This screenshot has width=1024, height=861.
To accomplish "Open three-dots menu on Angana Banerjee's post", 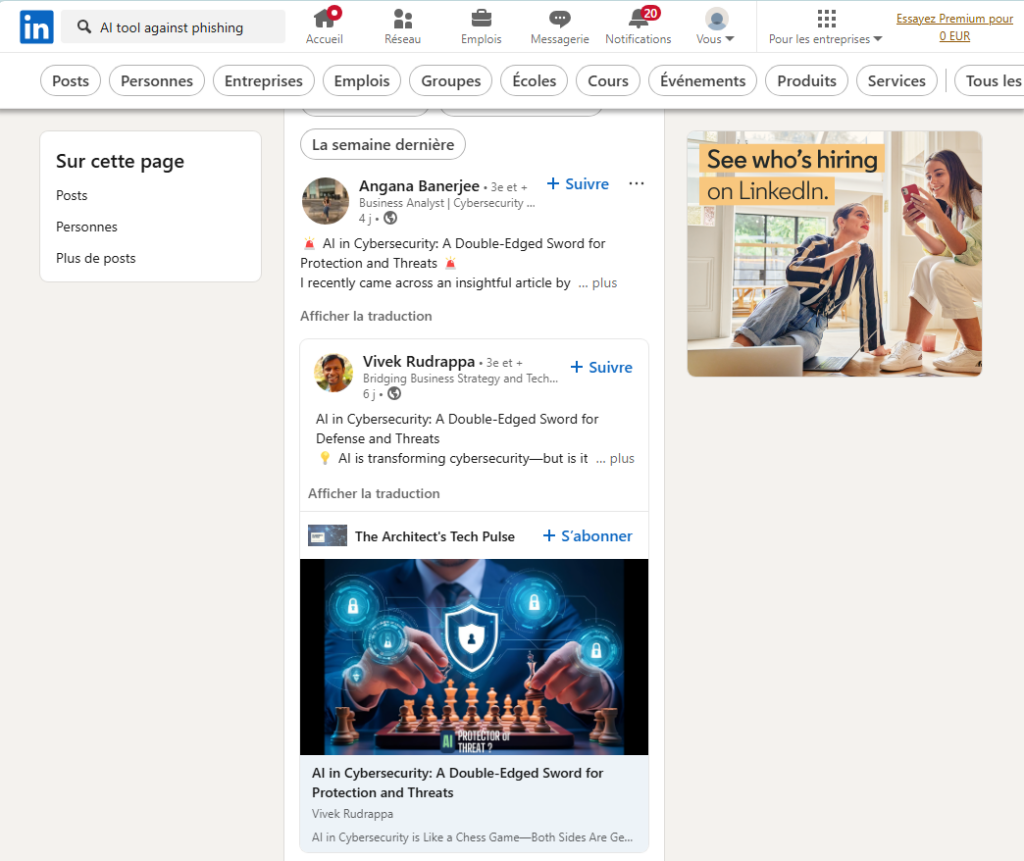I will [636, 184].
